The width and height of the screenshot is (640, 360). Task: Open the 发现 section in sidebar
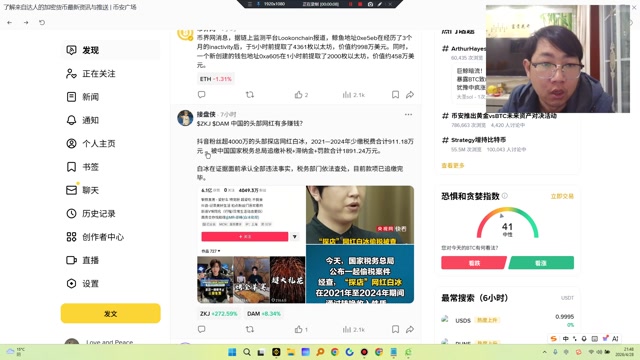(110, 50)
